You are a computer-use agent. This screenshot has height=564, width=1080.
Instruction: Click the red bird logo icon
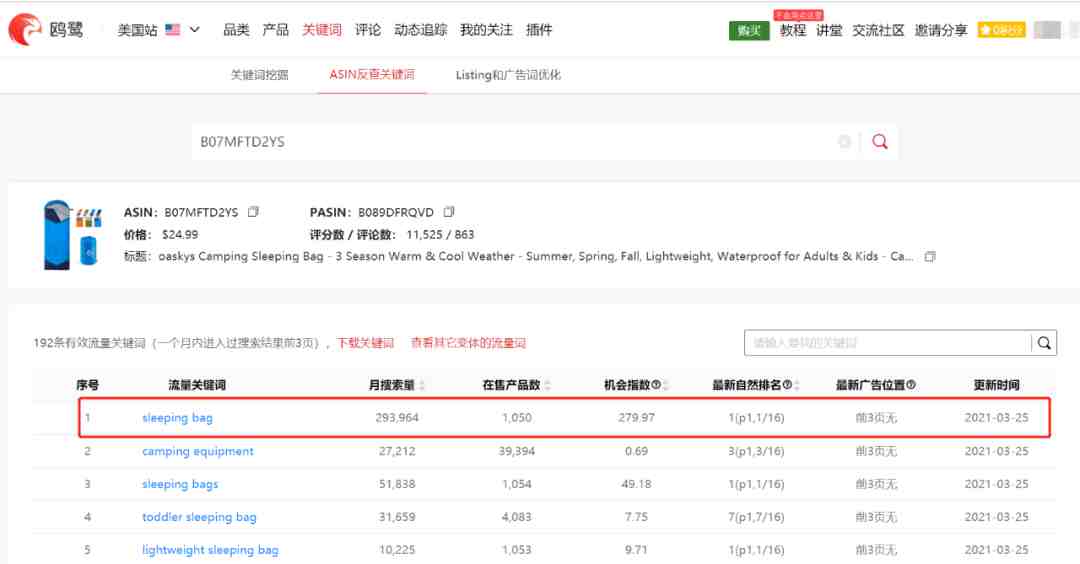point(25,30)
